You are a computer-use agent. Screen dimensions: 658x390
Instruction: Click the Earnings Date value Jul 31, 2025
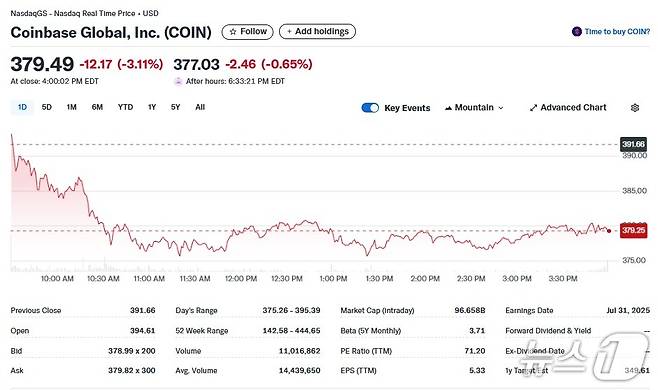pyautogui.click(x=628, y=311)
